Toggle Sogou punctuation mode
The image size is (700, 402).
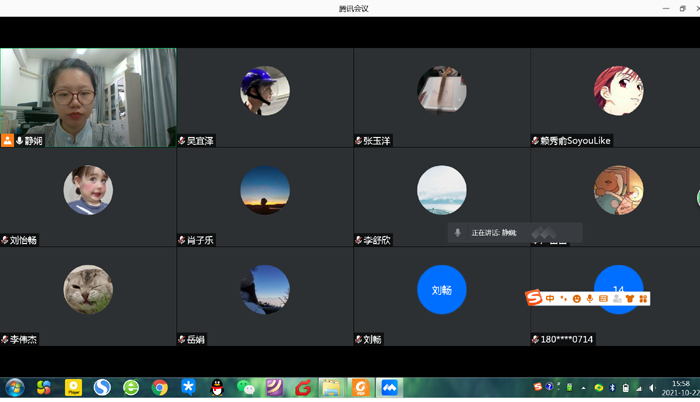coord(563,298)
